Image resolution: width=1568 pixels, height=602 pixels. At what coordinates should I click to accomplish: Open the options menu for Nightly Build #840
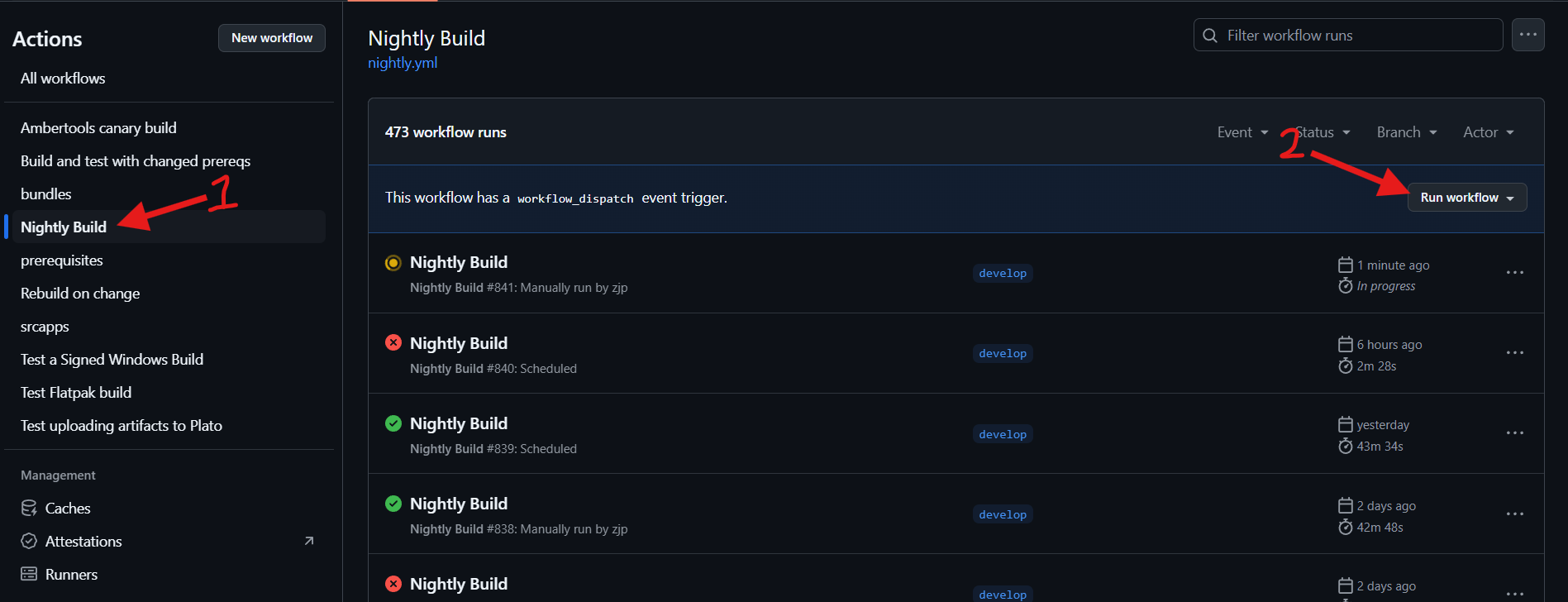tap(1514, 353)
